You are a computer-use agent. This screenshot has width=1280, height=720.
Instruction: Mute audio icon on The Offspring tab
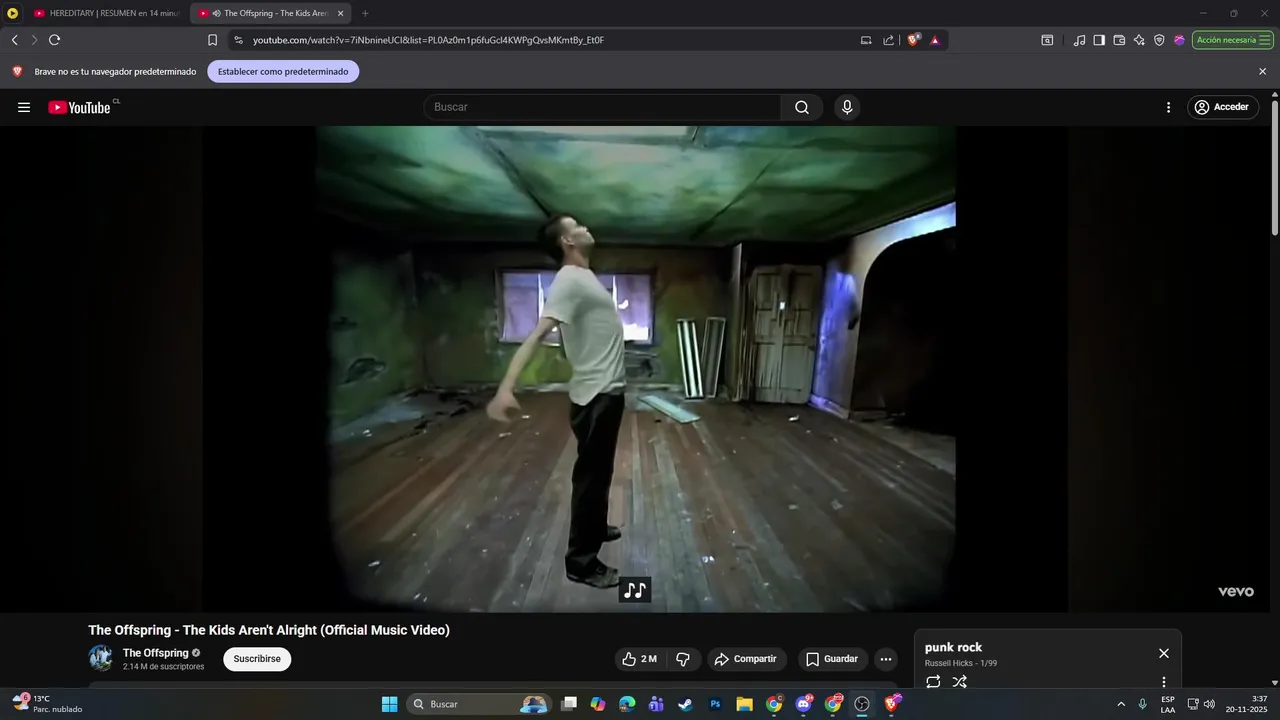point(217,13)
